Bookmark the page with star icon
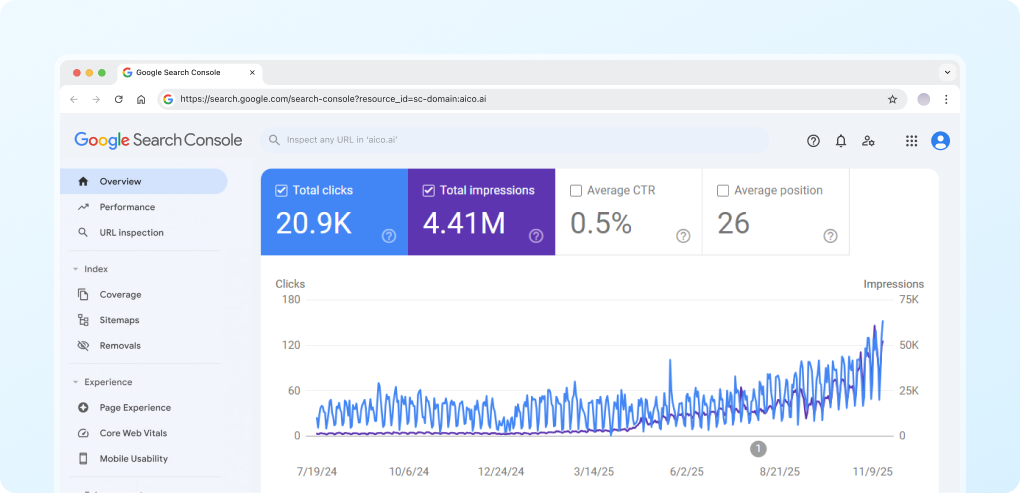 tap(892, 100)
